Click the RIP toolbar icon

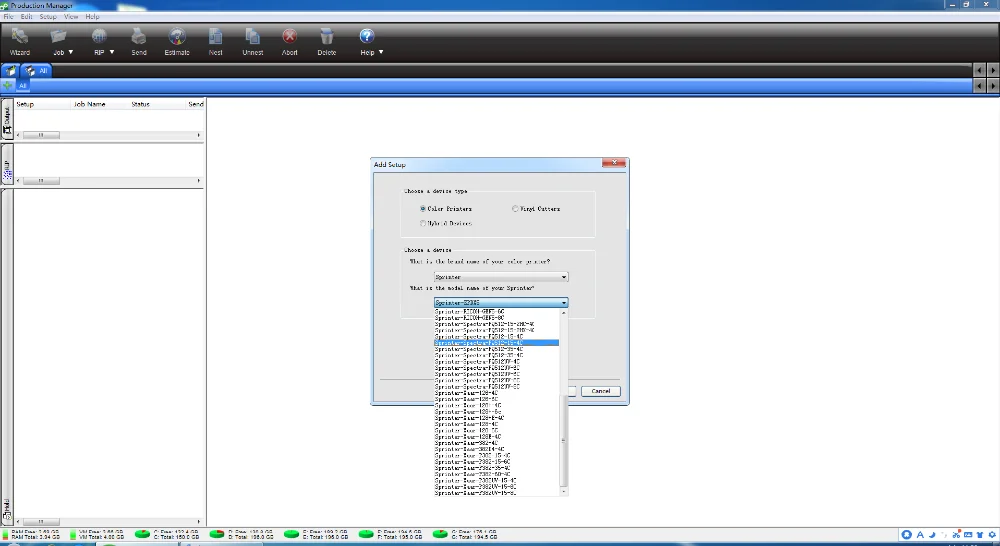point(99,37)
